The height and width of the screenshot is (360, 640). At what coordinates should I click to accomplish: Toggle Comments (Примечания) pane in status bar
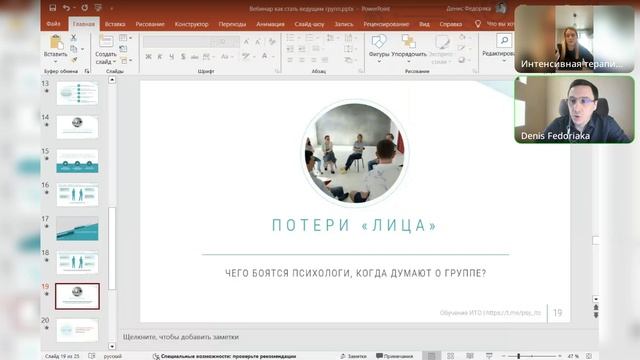(394, 356)
